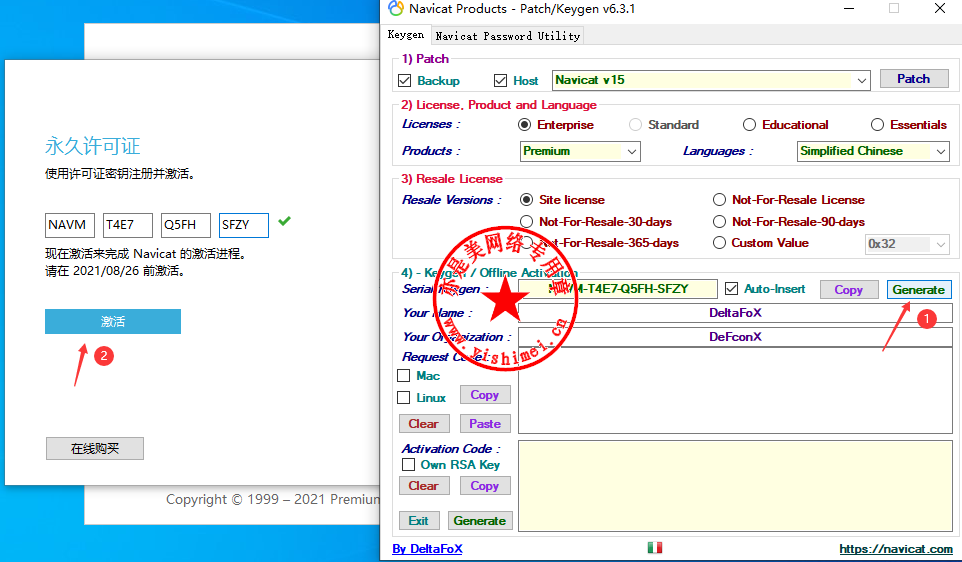Click the Your Organization field showing DeFconX
This screenshot has width=962, height=562.
(735, 337)
